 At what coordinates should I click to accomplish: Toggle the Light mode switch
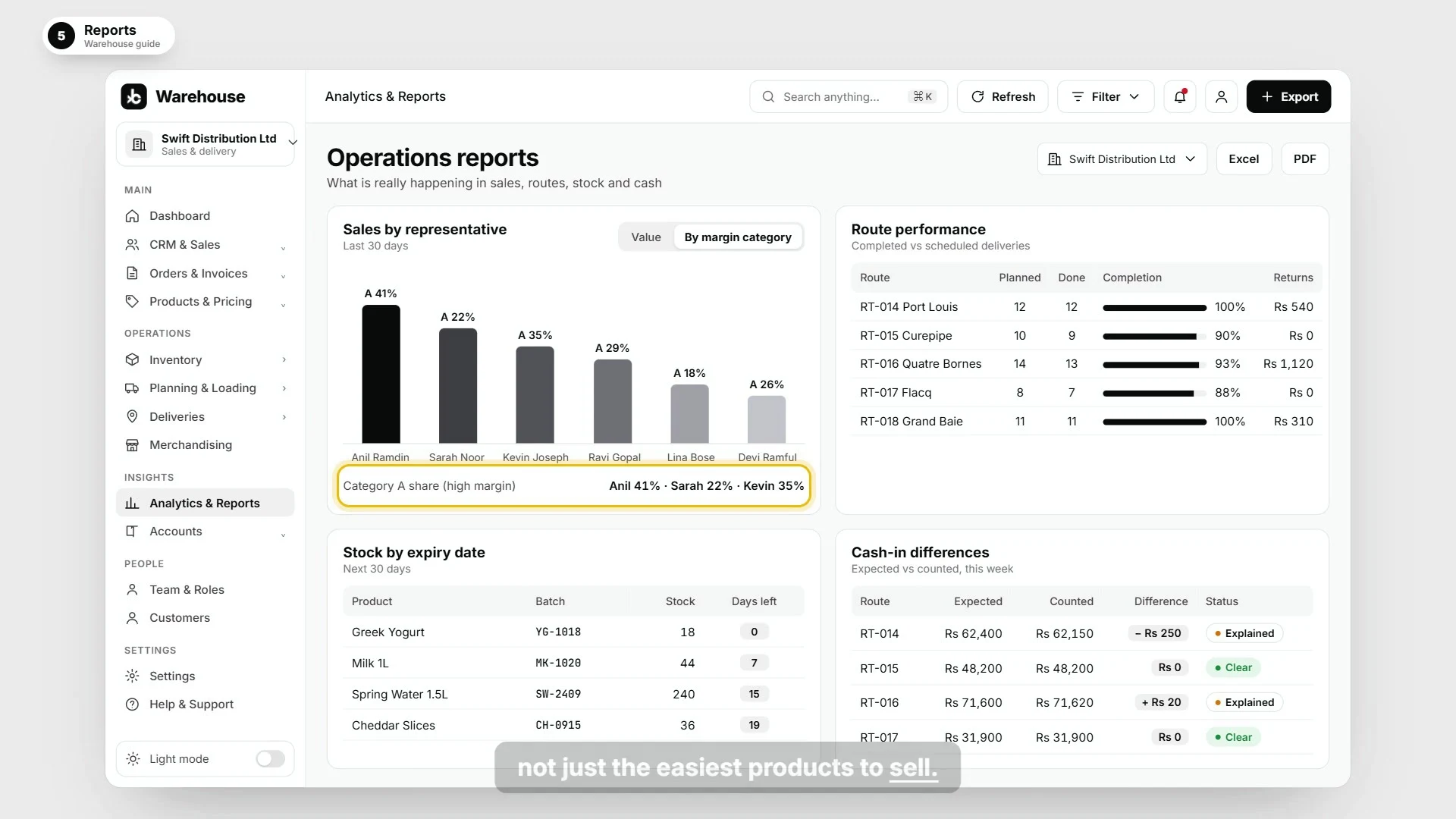270,758
